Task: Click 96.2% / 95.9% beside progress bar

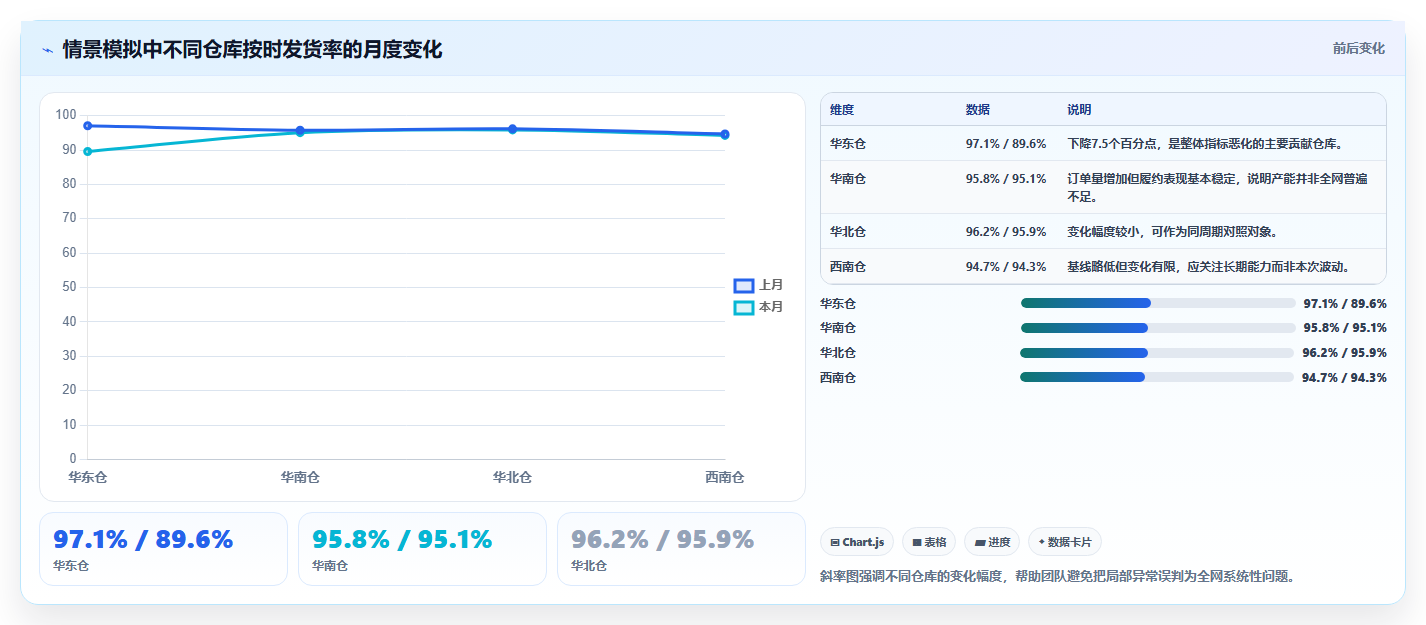Action: click(x=1344, y=353)
